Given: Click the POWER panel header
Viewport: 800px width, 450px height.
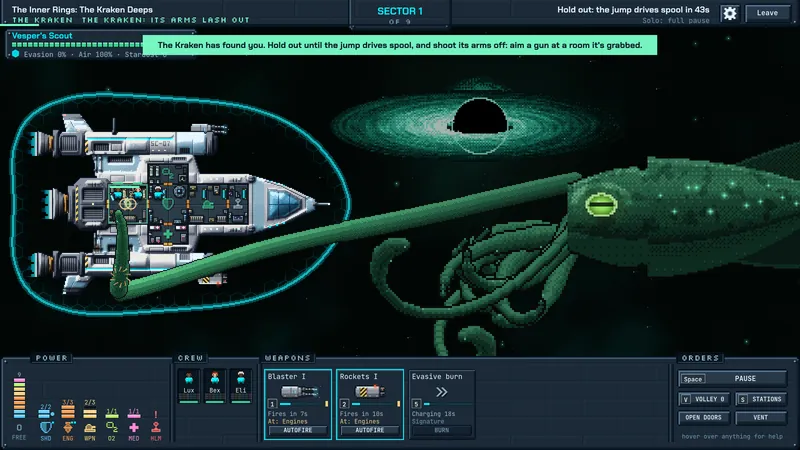Looking at the screenshot, I should [52, 358].
